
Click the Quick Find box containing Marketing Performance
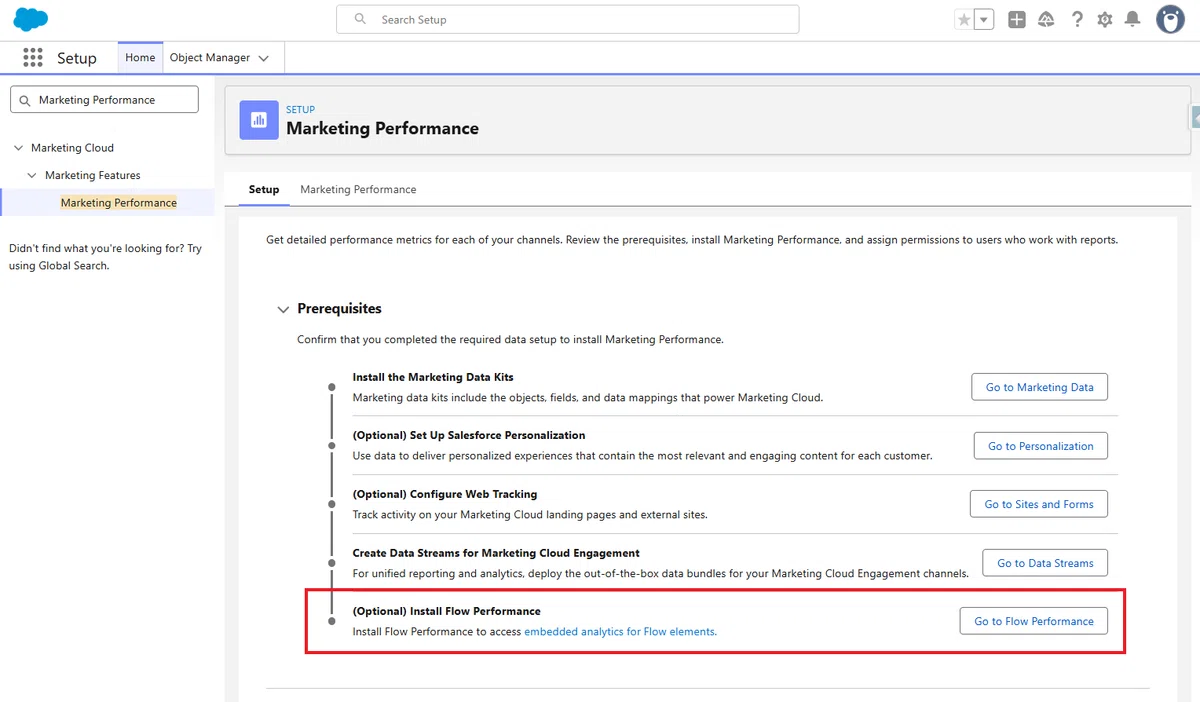click(104, 100)
